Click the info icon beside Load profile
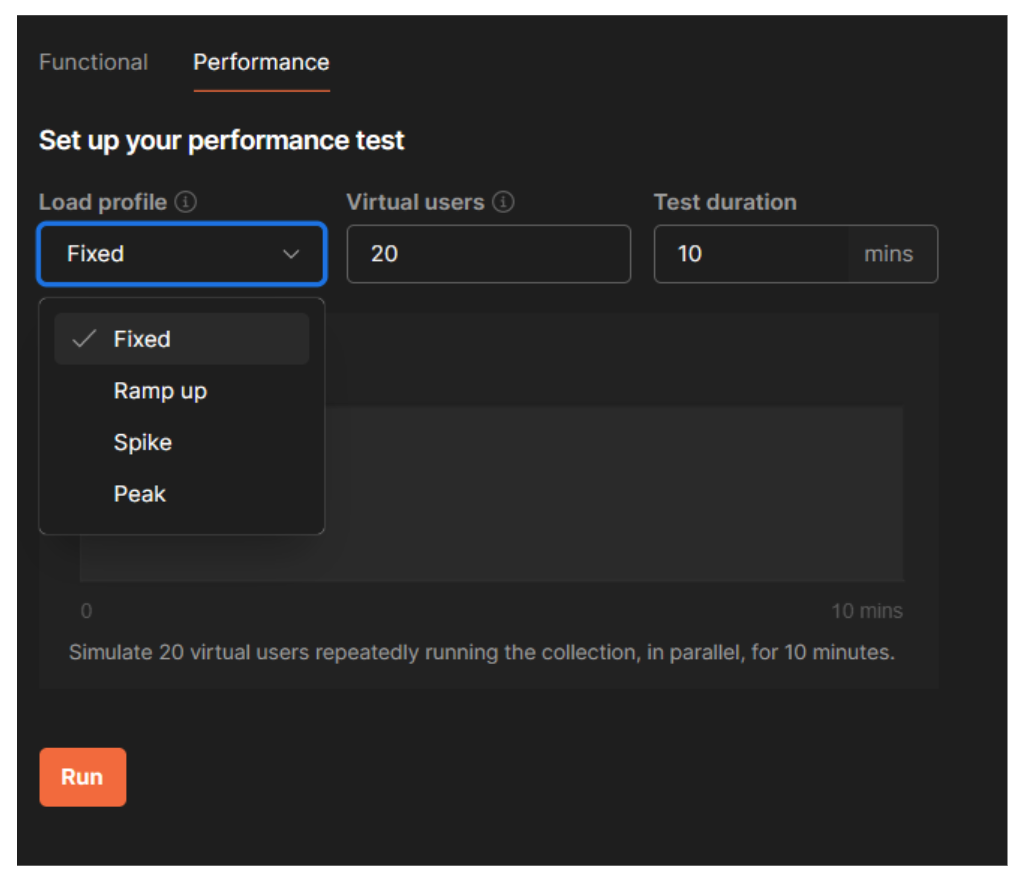The width and height of the screenshot is (1022, 880). tap(186, 202)
